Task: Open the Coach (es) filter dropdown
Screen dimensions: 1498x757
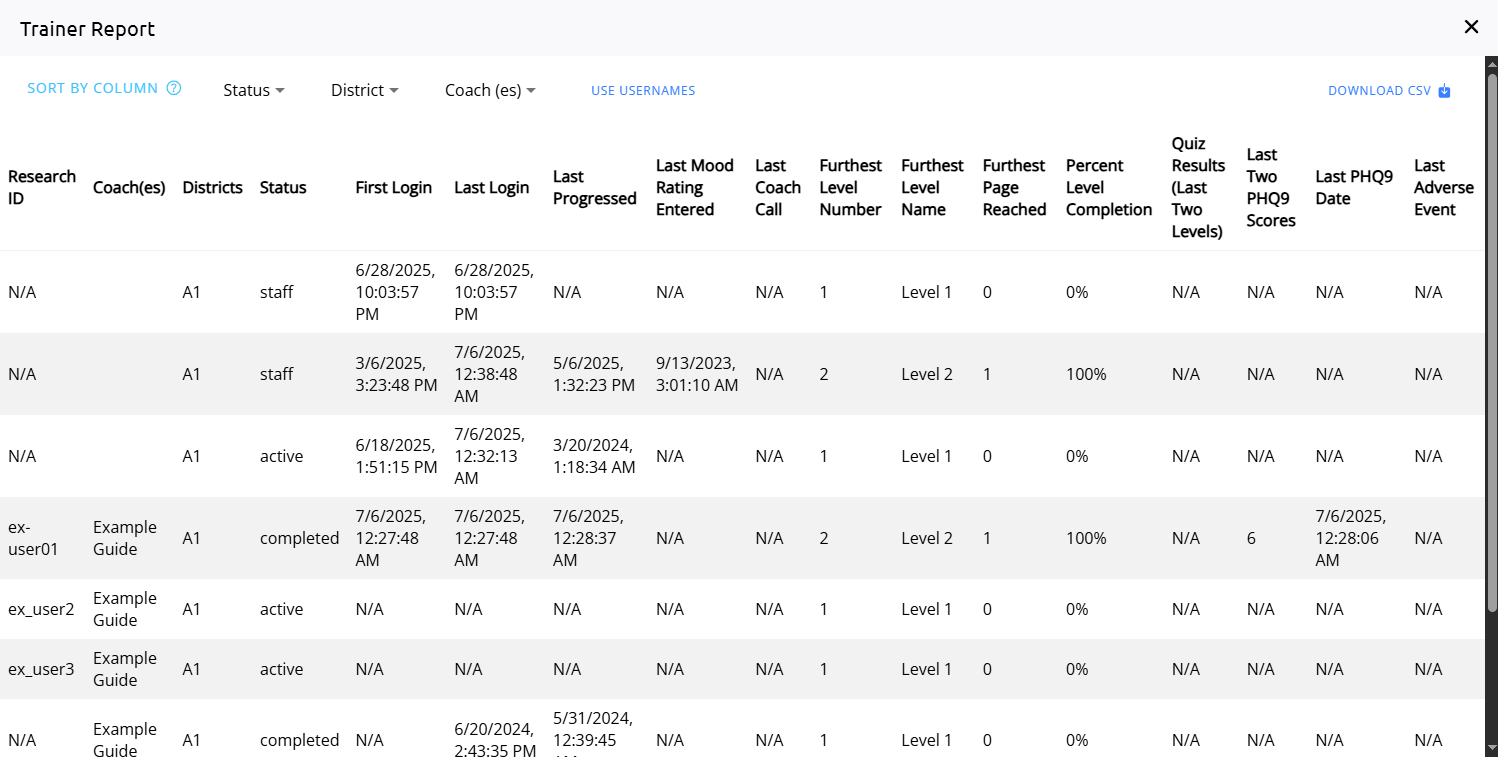Action: [x=490, y=90]
